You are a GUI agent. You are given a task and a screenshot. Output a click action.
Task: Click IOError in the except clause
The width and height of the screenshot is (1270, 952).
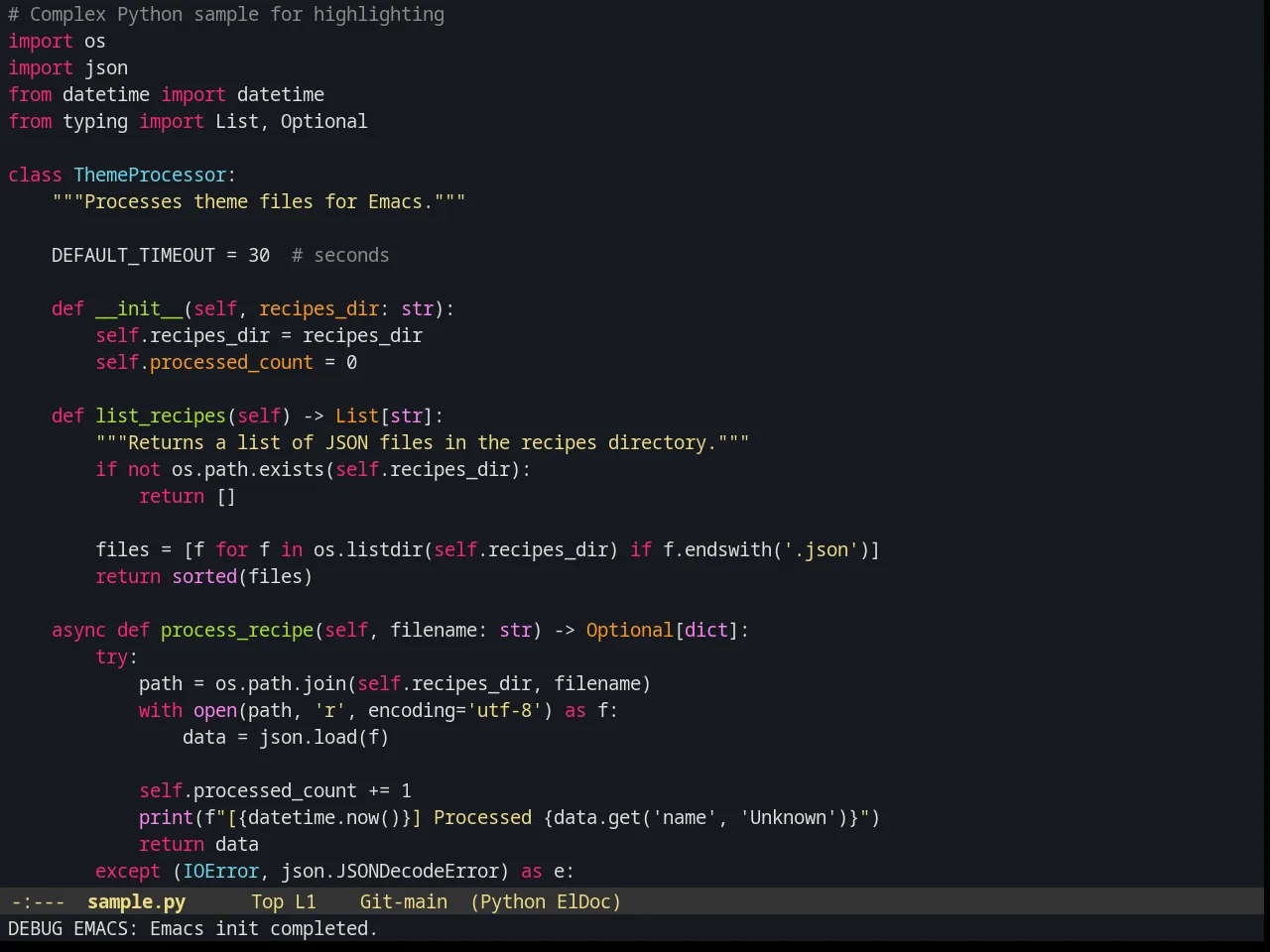click(220, 871)
